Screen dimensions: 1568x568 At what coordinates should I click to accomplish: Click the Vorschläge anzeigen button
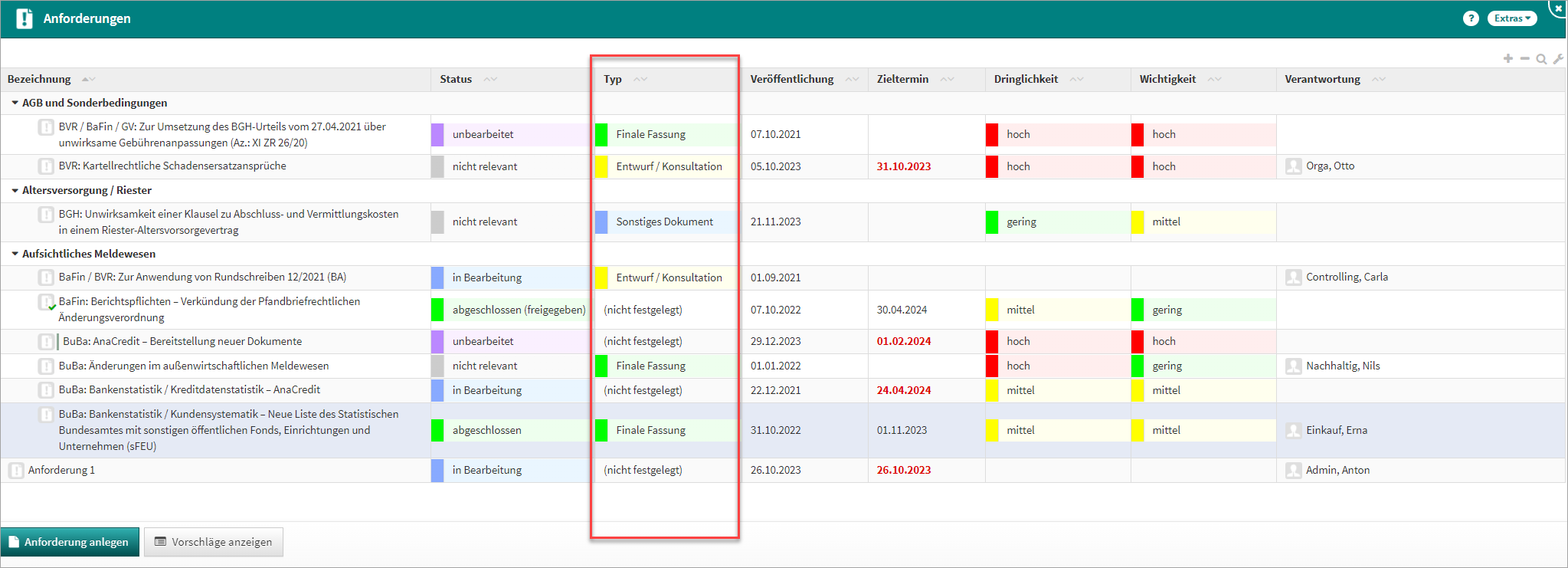pyautogui.click(x=214, y=542)
